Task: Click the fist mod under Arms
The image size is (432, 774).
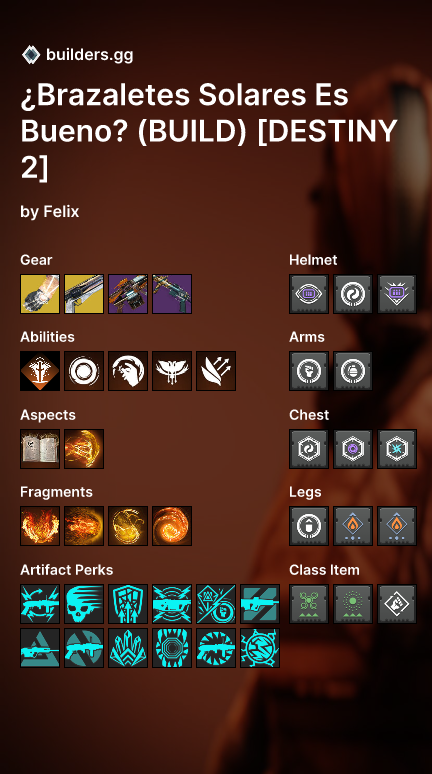Action: pos(309,371)
